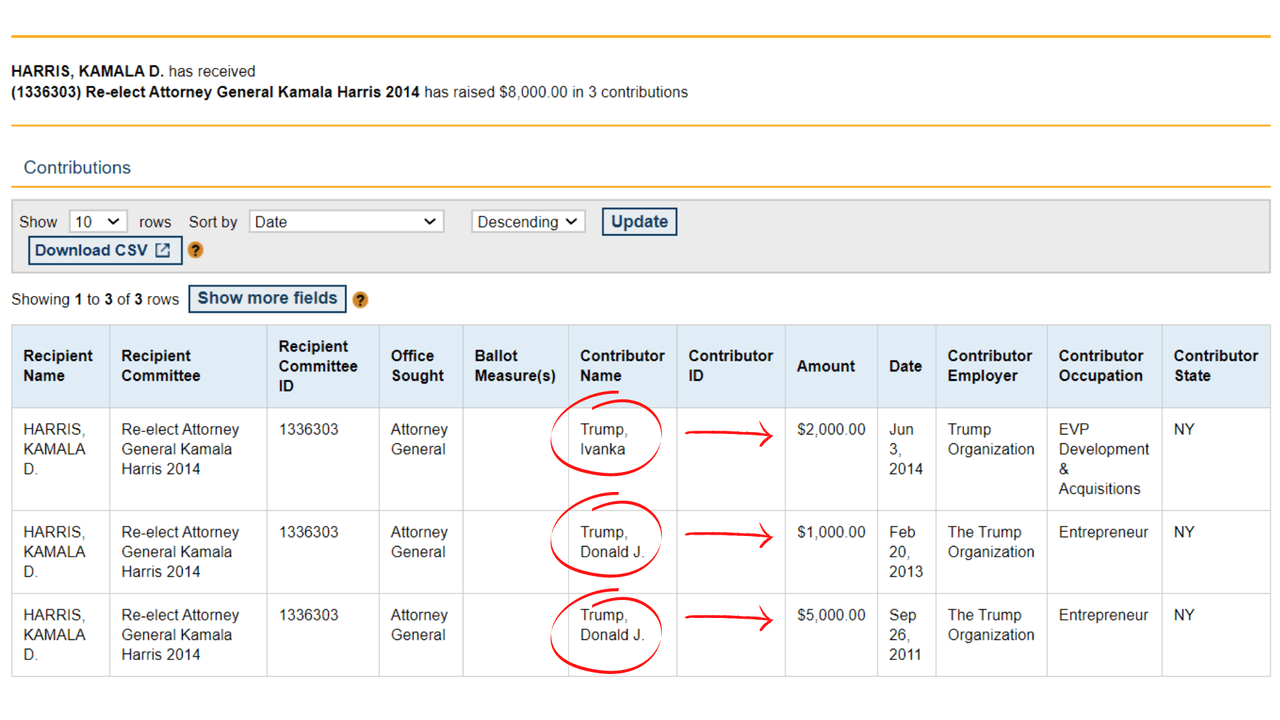This screenshot has width=1280, height=720.
Task: Click the Download CSV button
Action: [104, 250]
